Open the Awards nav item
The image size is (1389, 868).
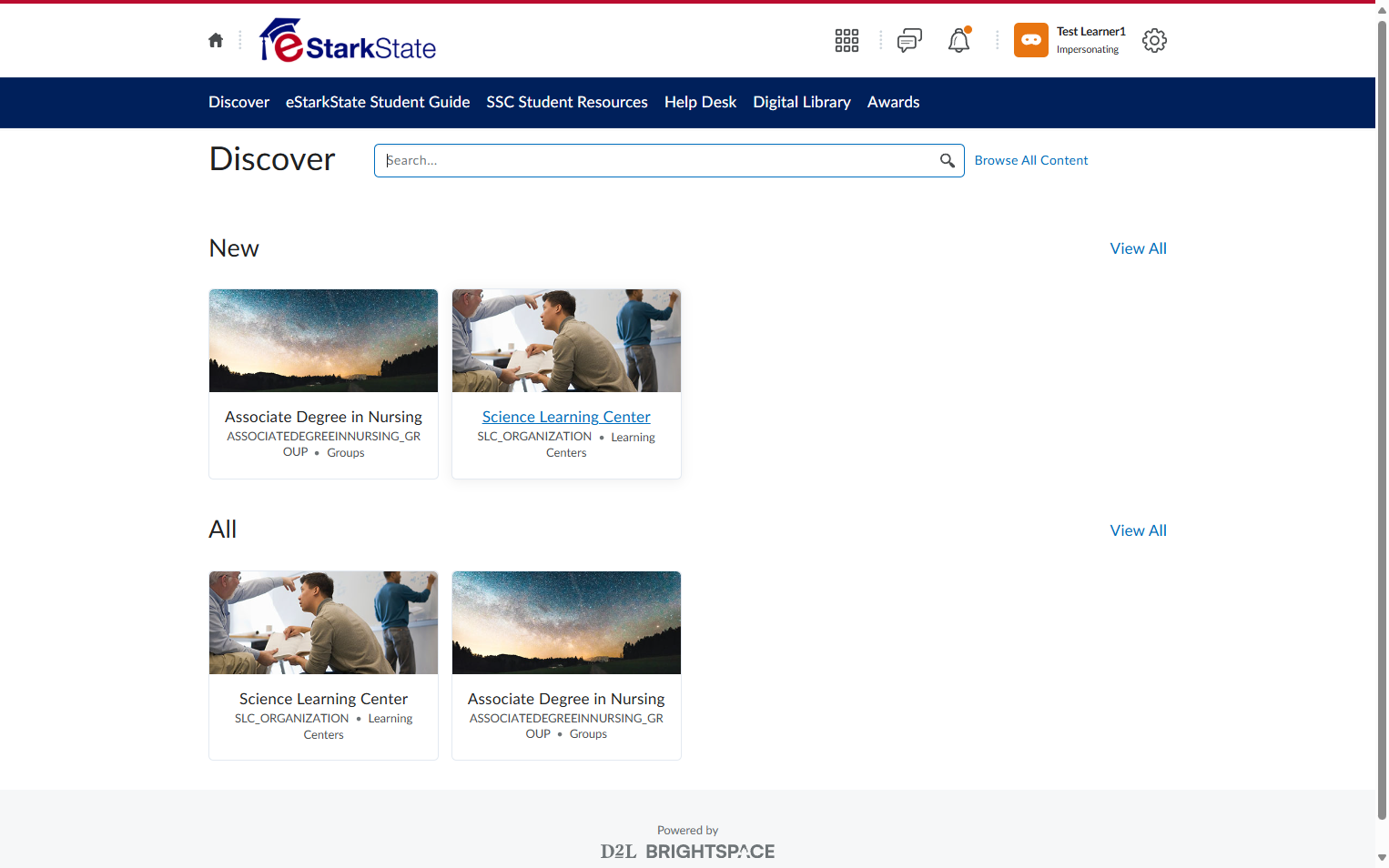click(x=893, y=102)
